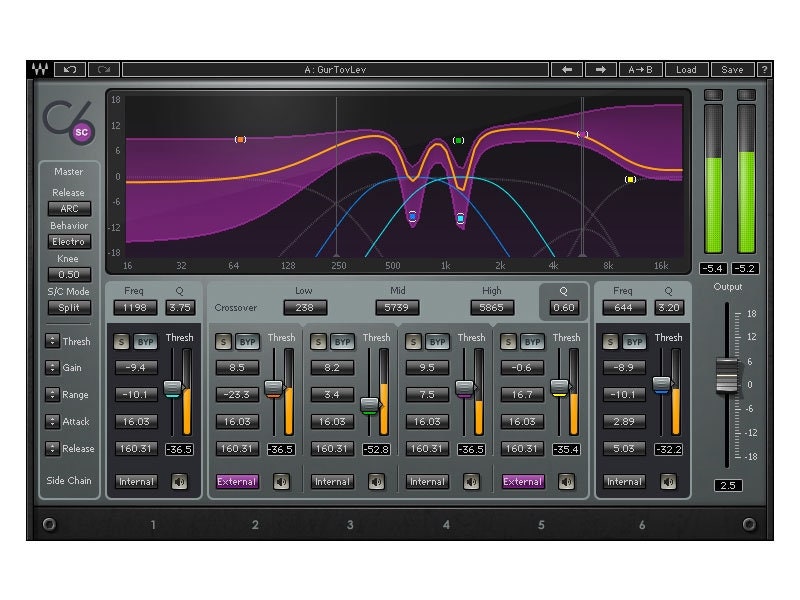Listen to band 6 sidechain speaker
Viewport: 800px width, 600px height.
(x=668, y=481)
